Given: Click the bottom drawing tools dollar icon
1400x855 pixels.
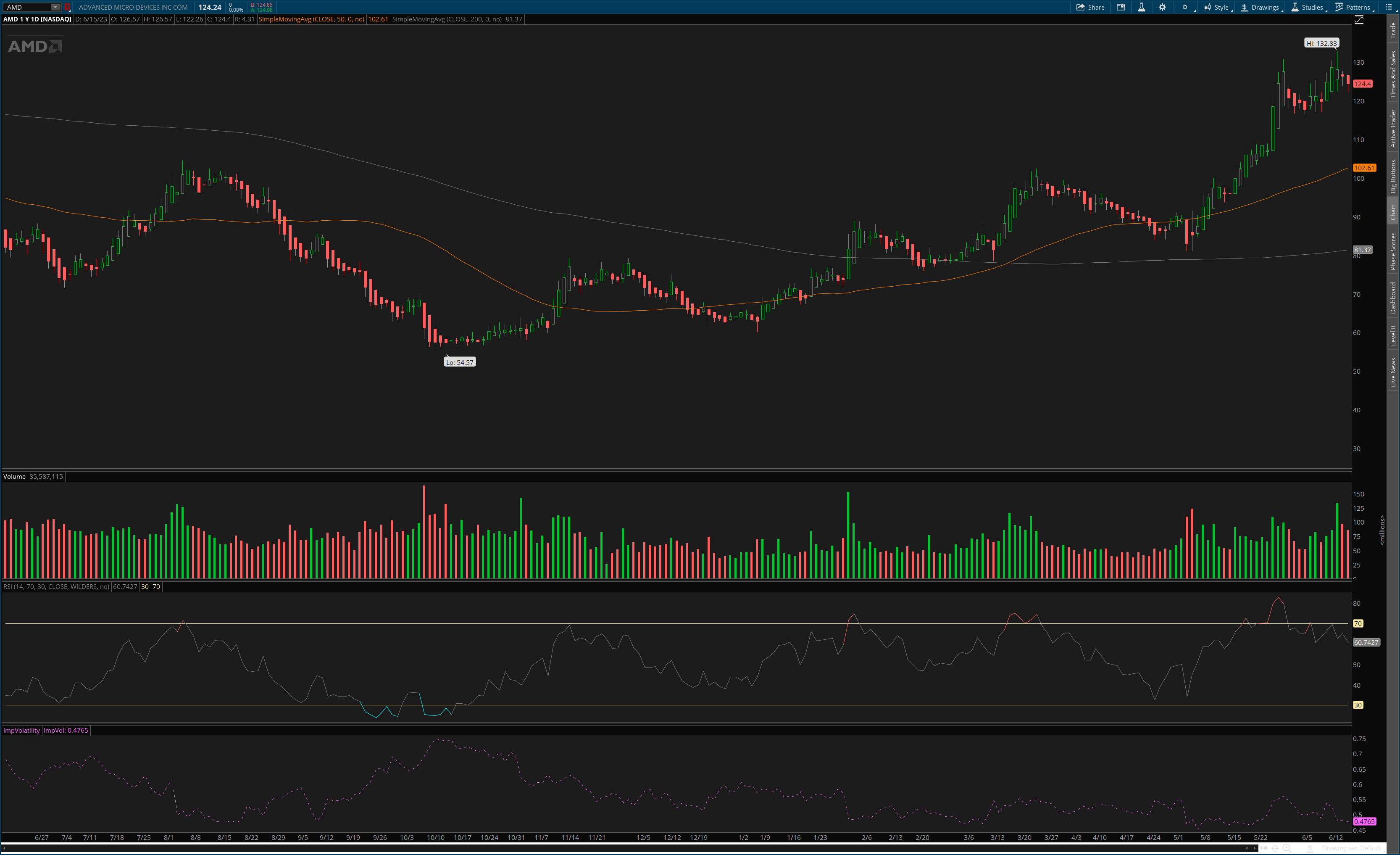Looking at the screenshot, I should [1310, 848].
